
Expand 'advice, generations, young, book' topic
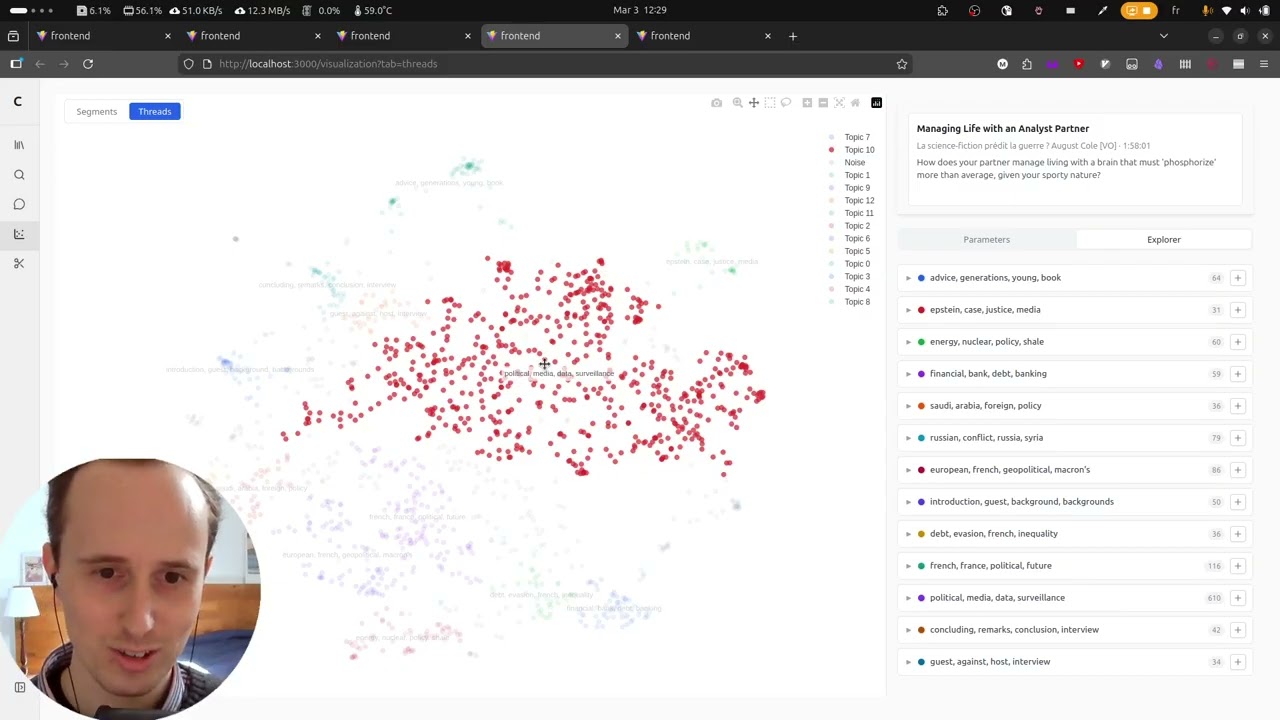pyautogui.click(x=909, y=278)
